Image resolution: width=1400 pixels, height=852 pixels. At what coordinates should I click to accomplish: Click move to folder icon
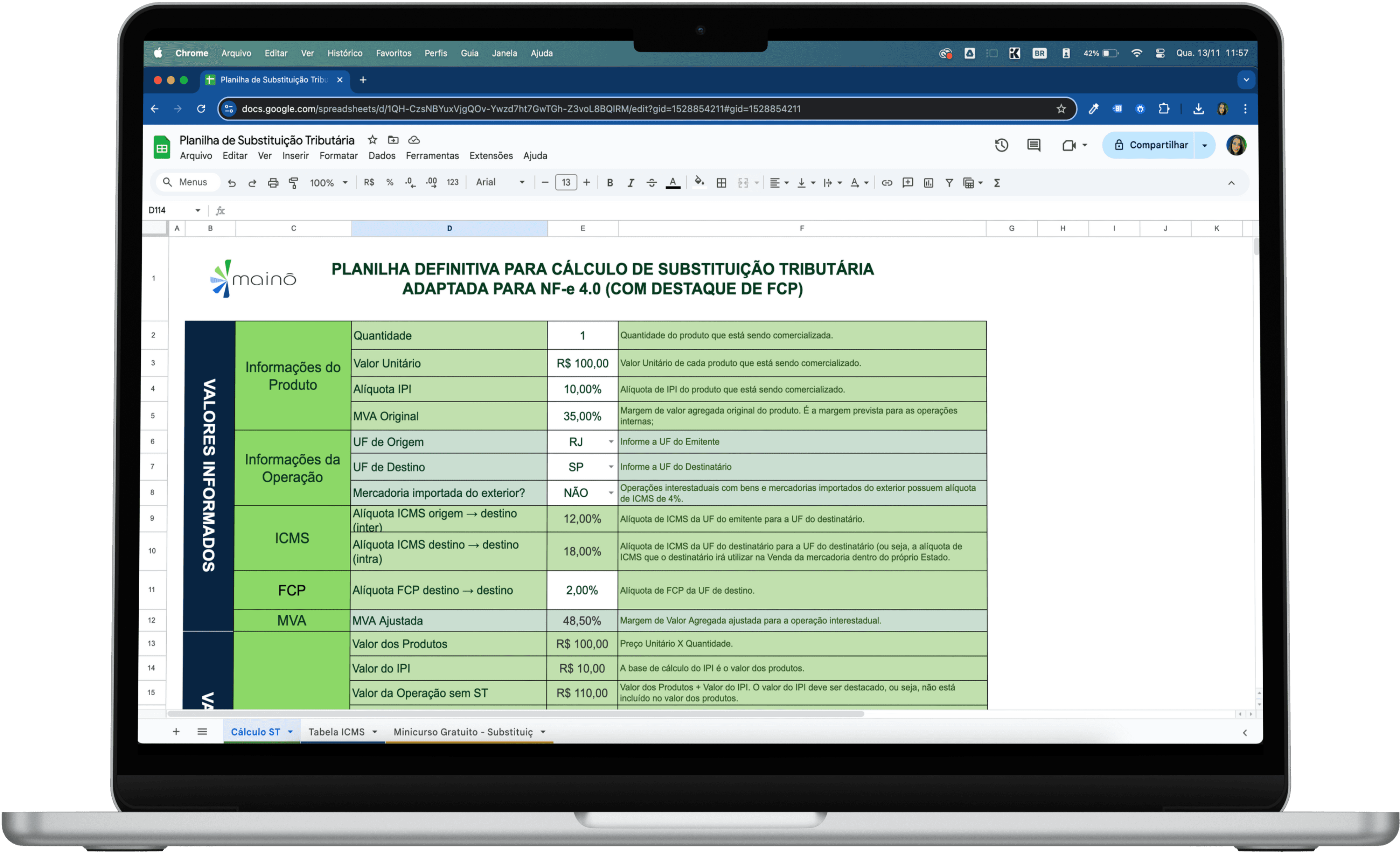(x=393, y=140)
